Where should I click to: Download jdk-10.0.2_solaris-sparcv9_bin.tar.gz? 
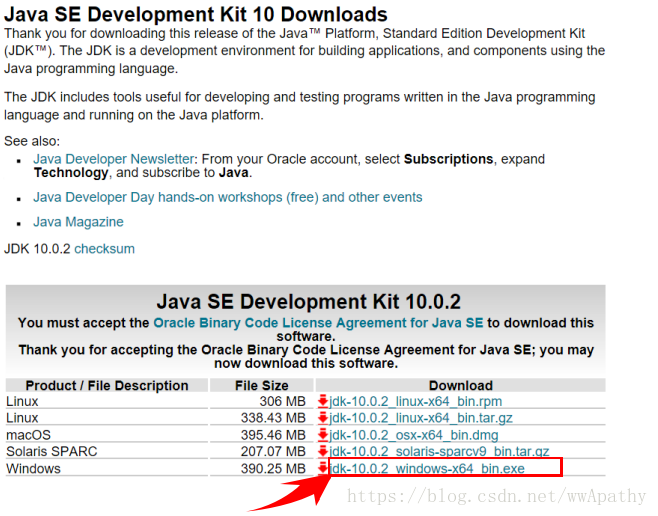coord(439,451)
